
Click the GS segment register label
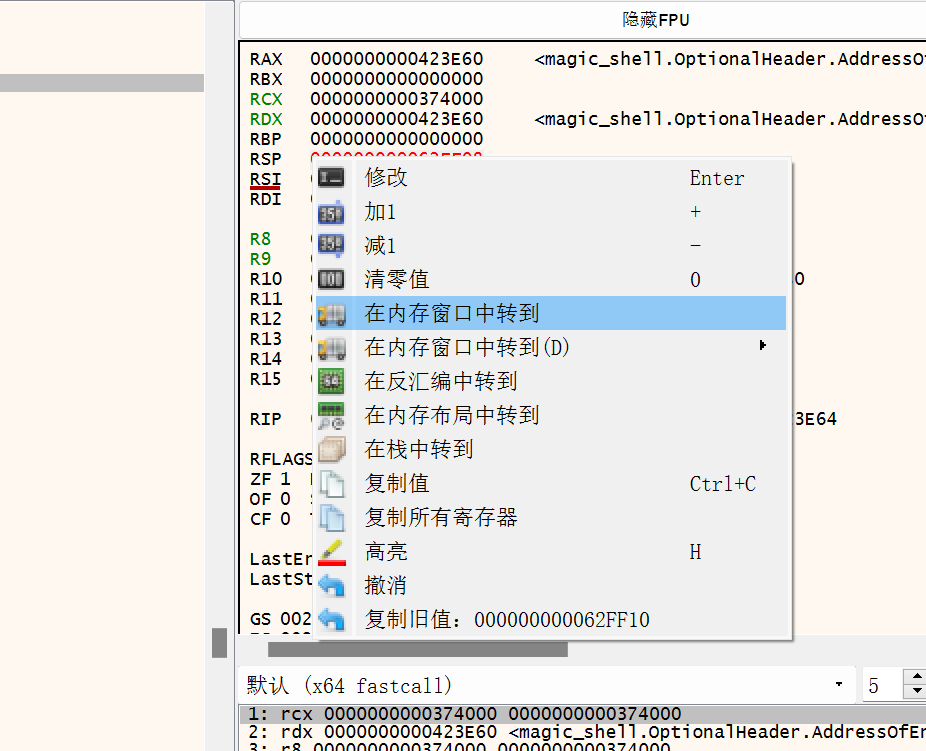[x=260, y=619]
